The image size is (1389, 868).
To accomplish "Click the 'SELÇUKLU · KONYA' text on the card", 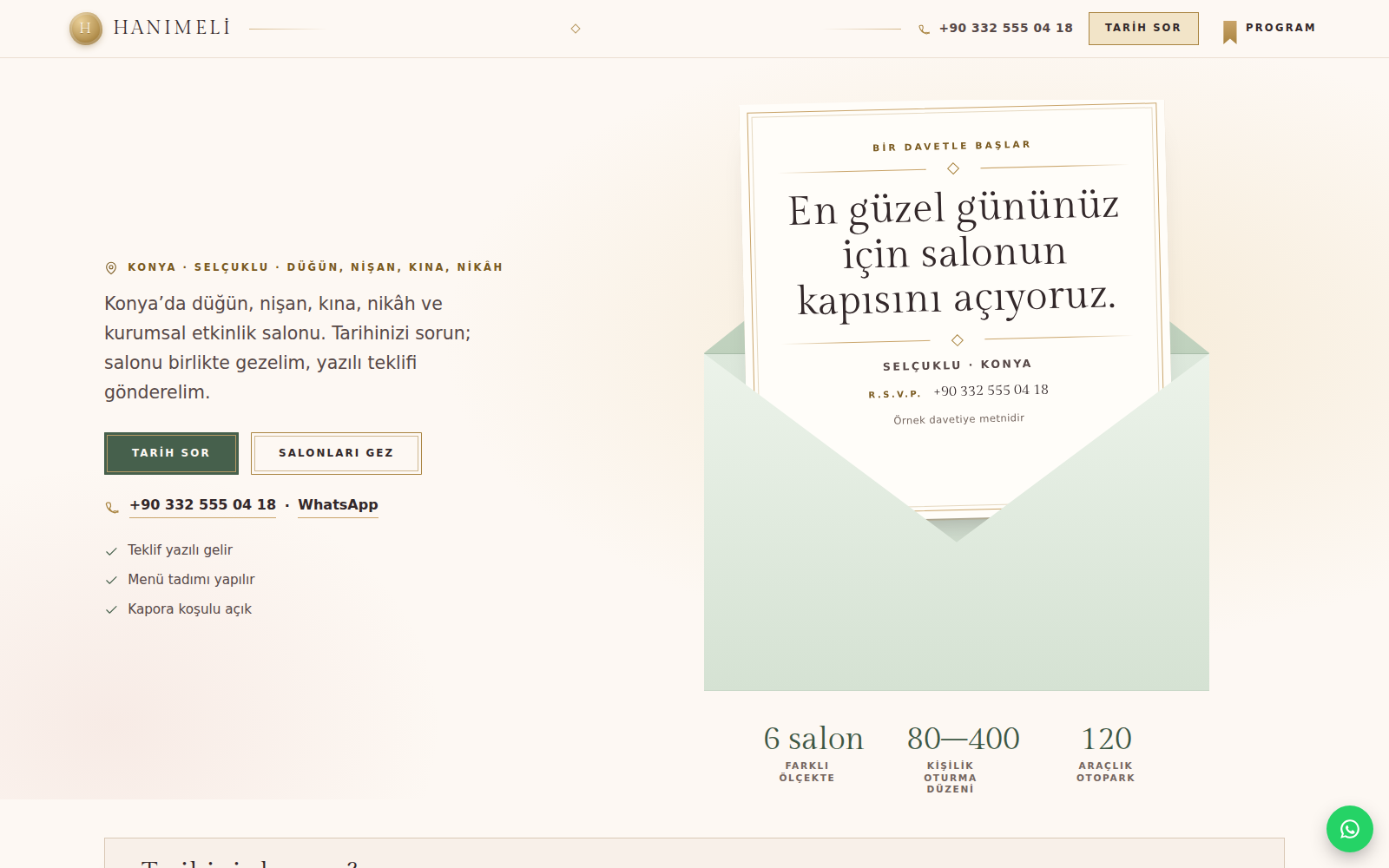I will 957,365.
